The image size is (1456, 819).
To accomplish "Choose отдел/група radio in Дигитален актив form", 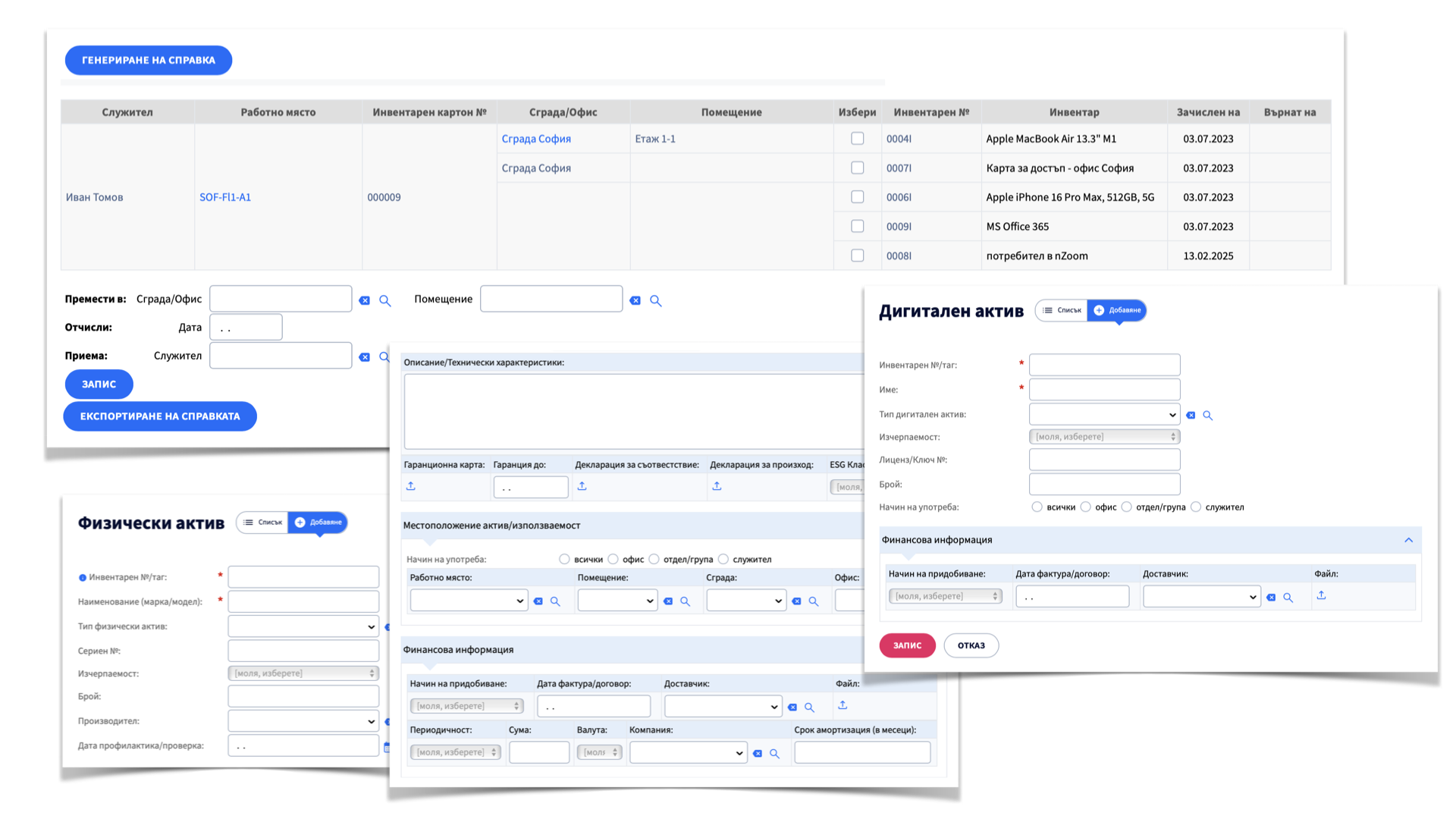I will (1126, 507).
